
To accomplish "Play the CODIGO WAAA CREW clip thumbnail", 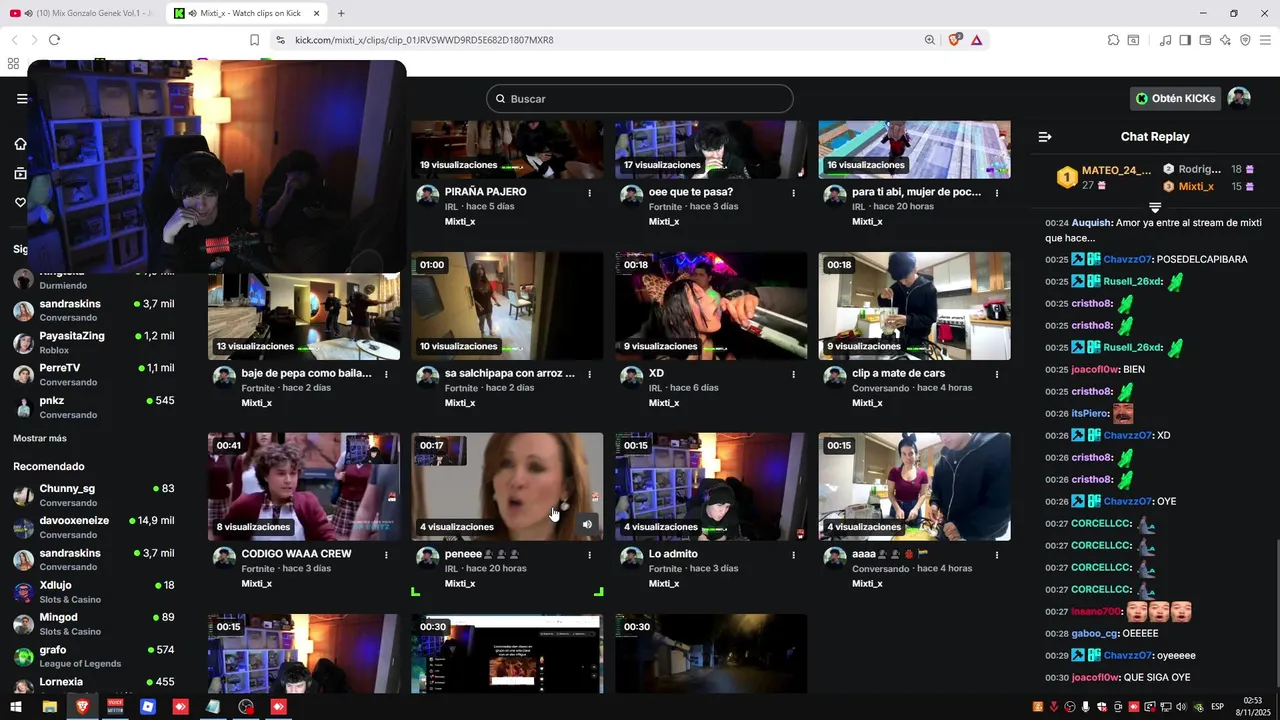I will 304,487.
